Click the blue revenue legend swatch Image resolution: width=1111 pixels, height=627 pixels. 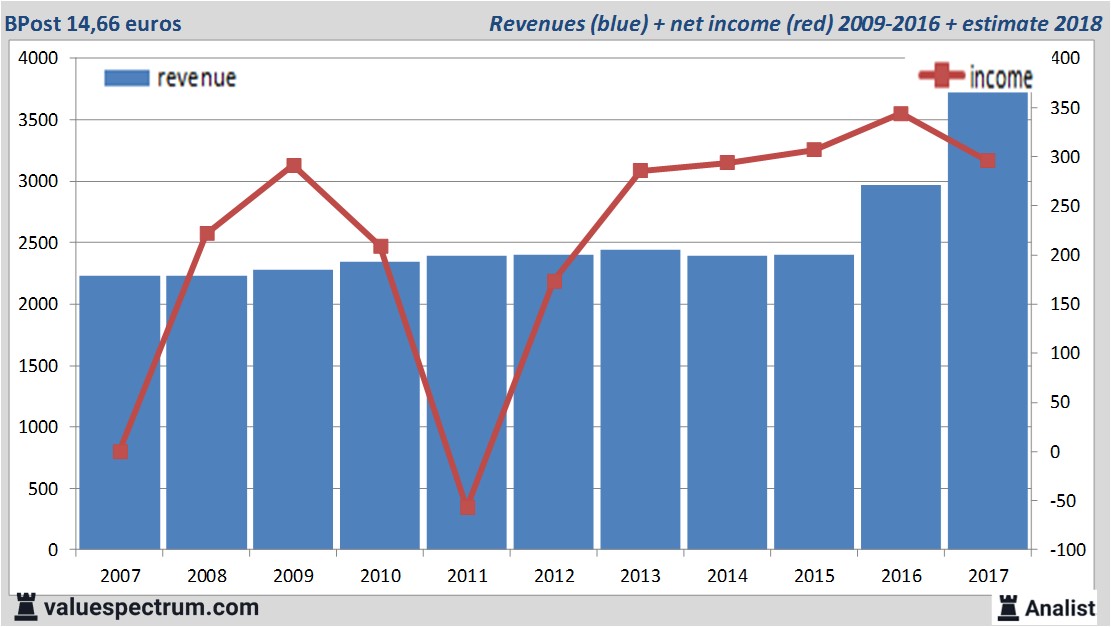click(126, 78)
